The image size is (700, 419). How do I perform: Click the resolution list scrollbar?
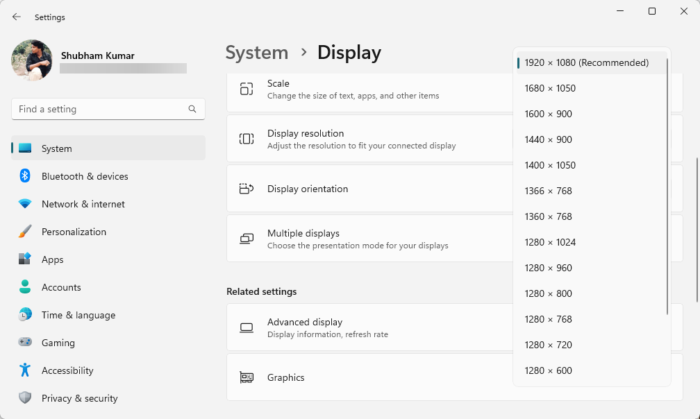pos(667,180)
